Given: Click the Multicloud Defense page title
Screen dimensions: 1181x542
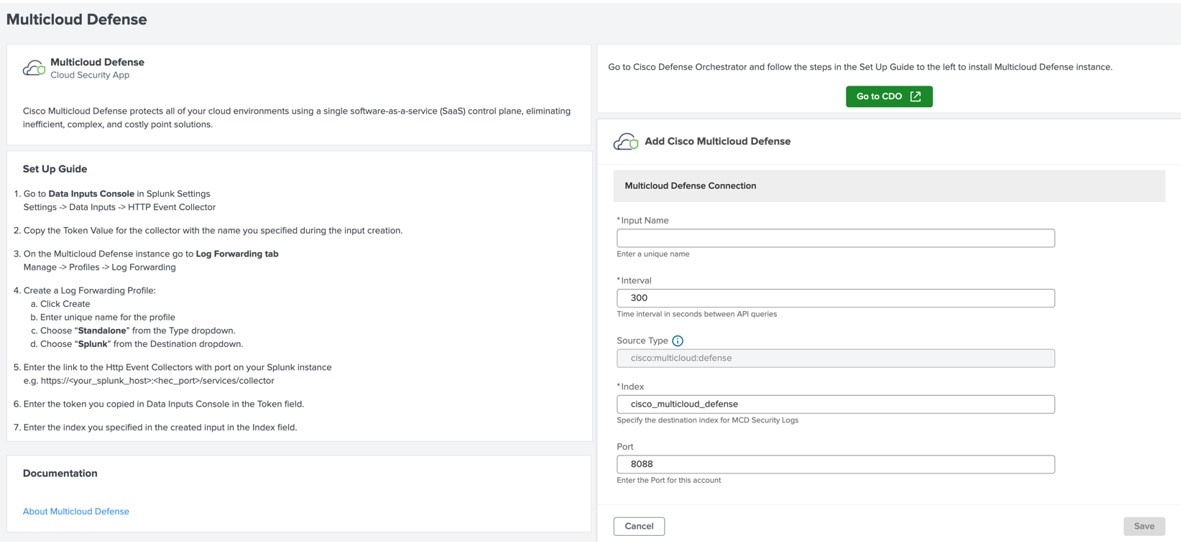Looking at the screenshot, I should point(77,19).
